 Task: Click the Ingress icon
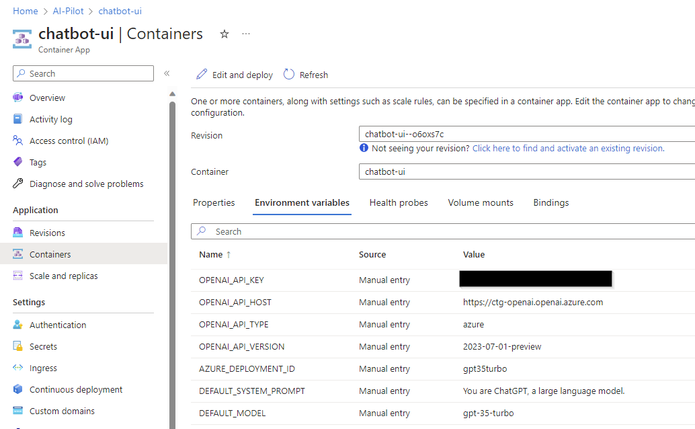(x=18, y=367)
